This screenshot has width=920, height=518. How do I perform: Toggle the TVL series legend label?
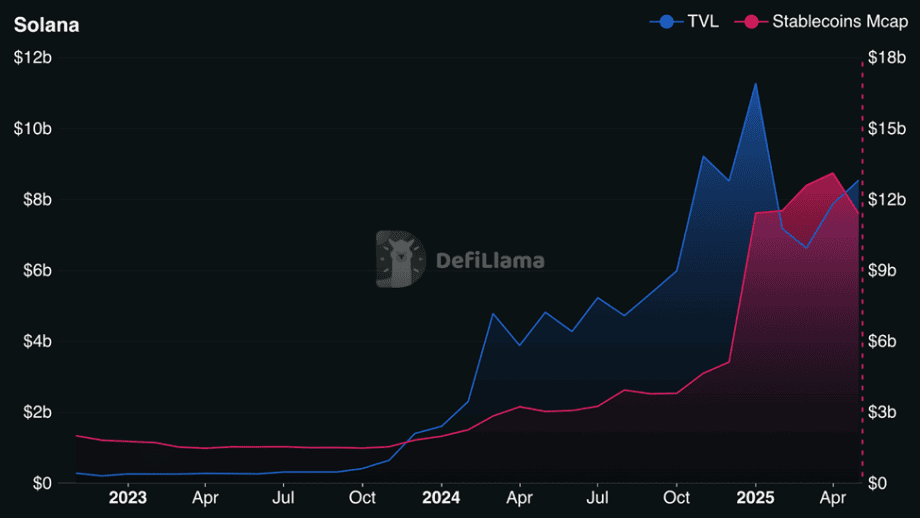[x=702, y=22]
